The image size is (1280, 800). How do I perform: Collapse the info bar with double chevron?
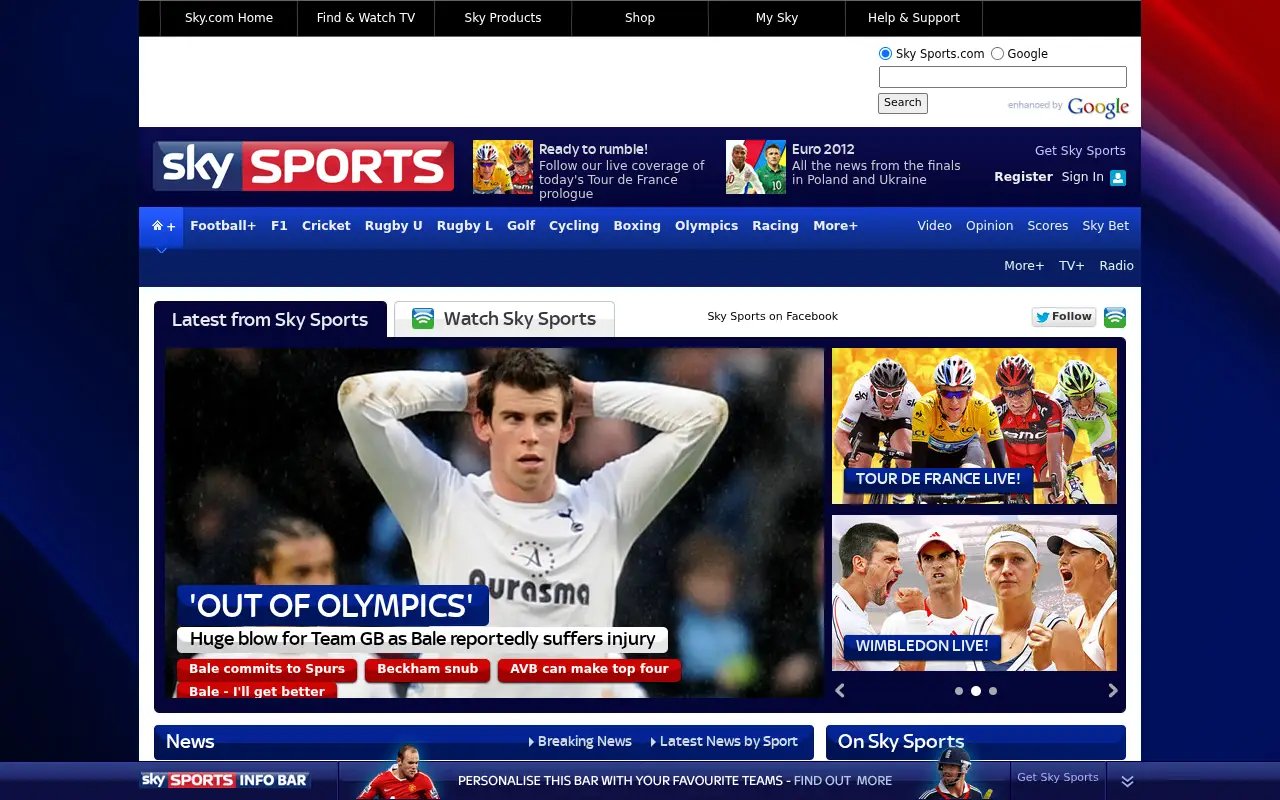1127,781
